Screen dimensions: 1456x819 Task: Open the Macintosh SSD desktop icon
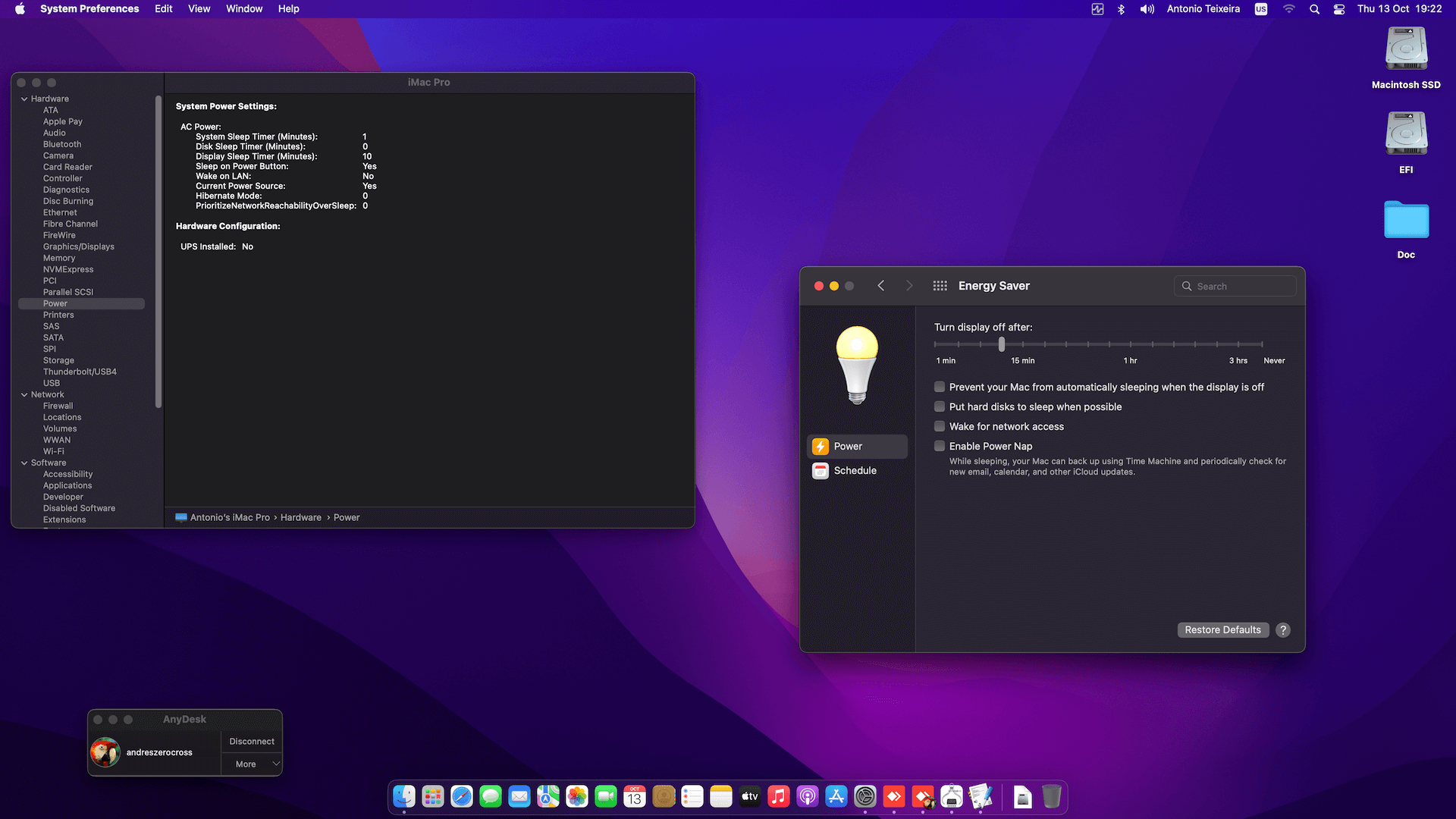pos(1405,48)
